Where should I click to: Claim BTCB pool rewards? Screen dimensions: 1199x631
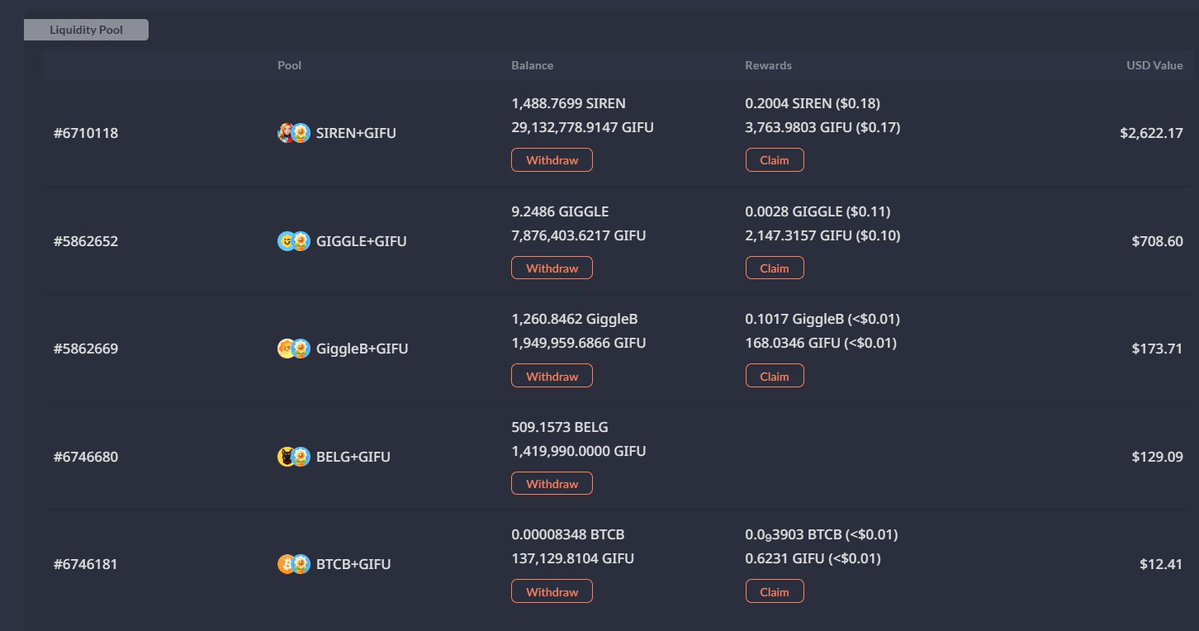click(x=774, y=591)
